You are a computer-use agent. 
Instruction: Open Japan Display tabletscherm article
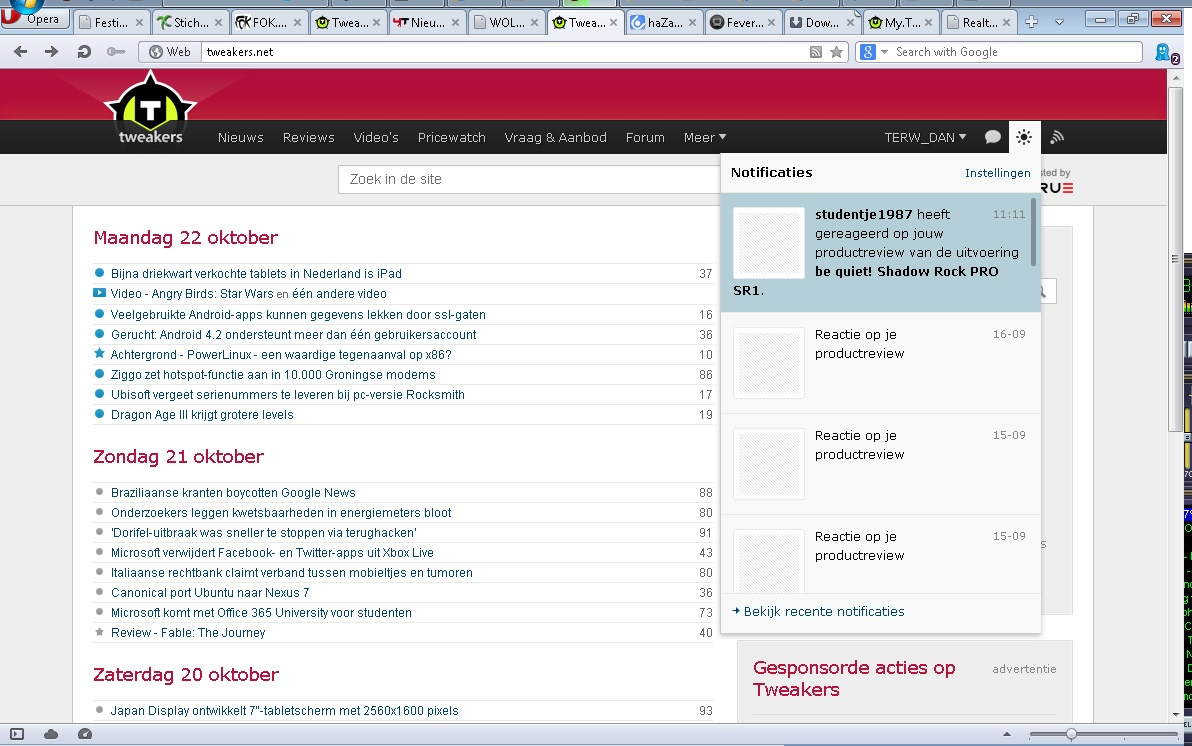click(284, 711)
